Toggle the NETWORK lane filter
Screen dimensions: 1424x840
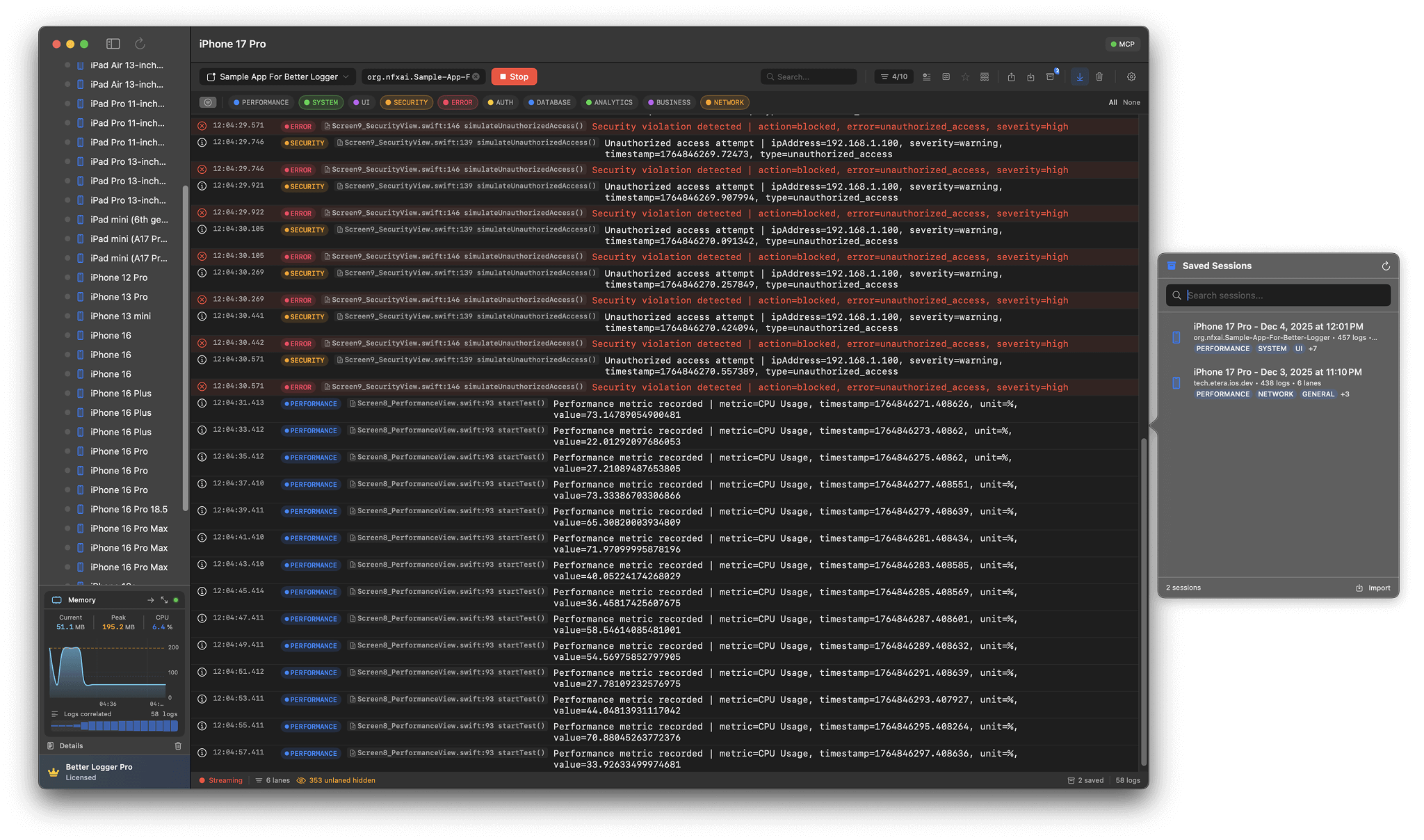click(725, 102)
